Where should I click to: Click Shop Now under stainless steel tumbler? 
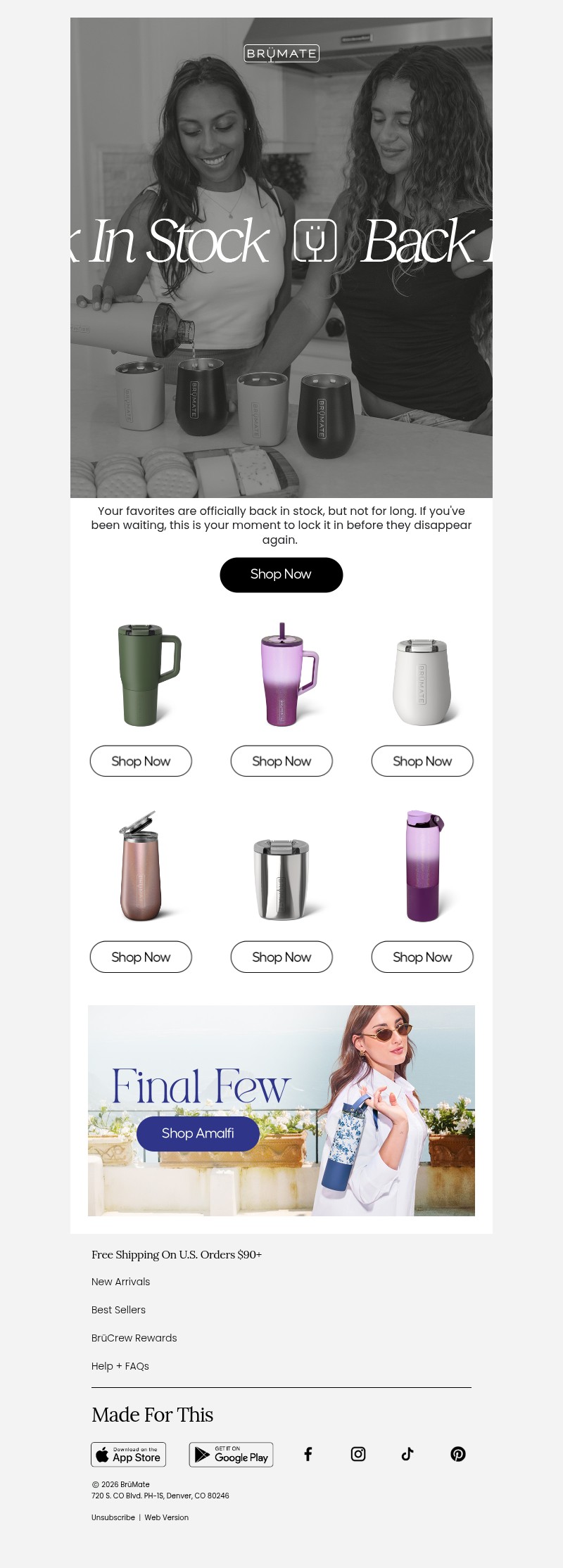pos(281,957)
